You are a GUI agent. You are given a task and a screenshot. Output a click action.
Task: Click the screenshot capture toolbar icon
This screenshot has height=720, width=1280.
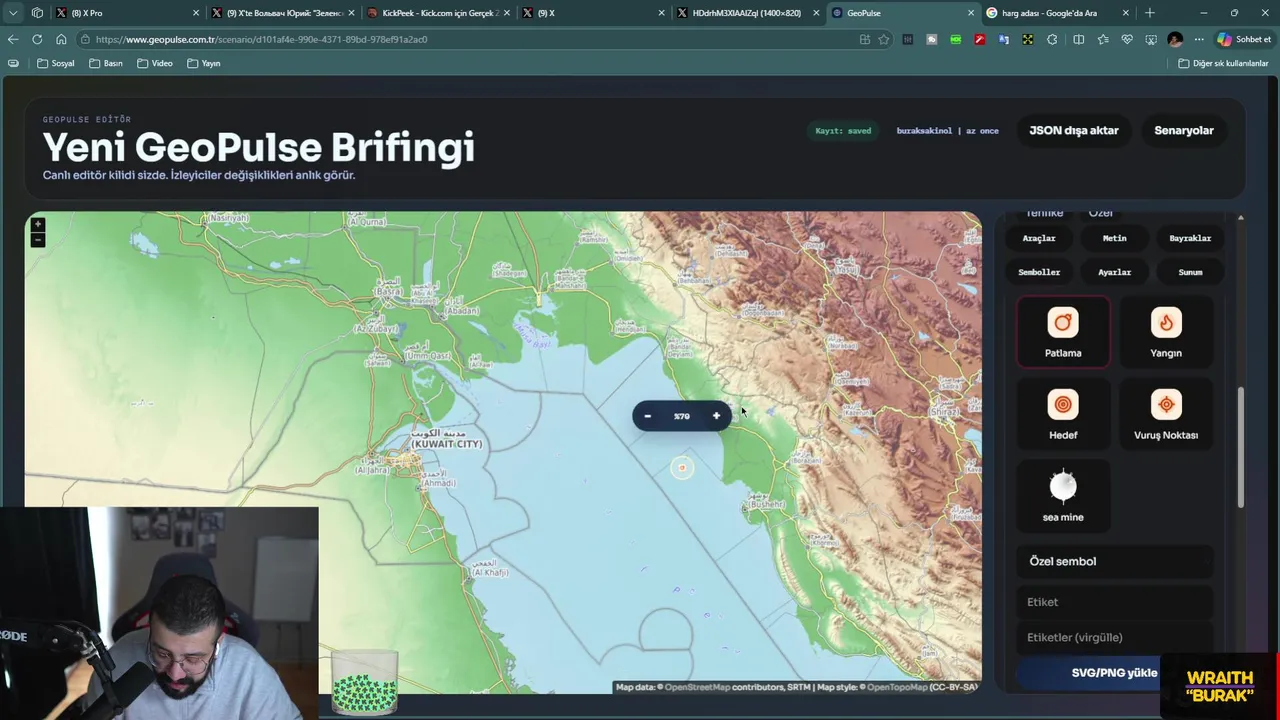pyautogui.click(x=1151, y=39)
